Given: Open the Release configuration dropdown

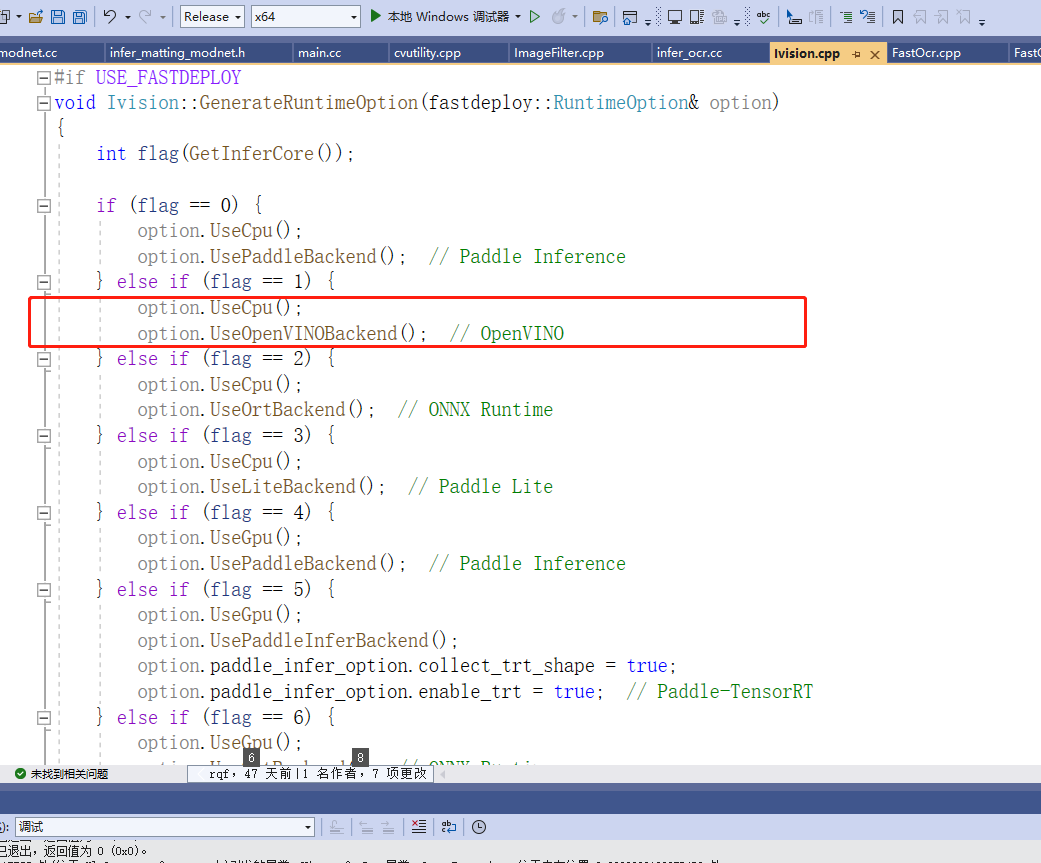Looking at the screenshot, I should pyautogui.click(x=211, y=16).
